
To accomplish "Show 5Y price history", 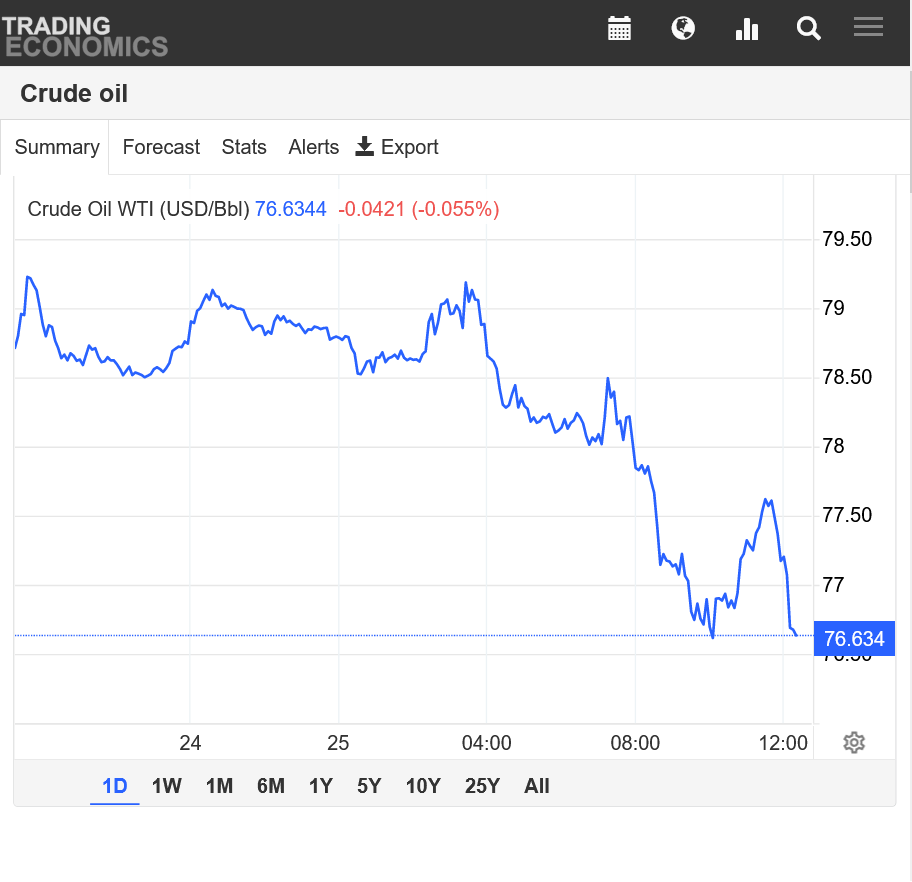I will pos(369,786).
